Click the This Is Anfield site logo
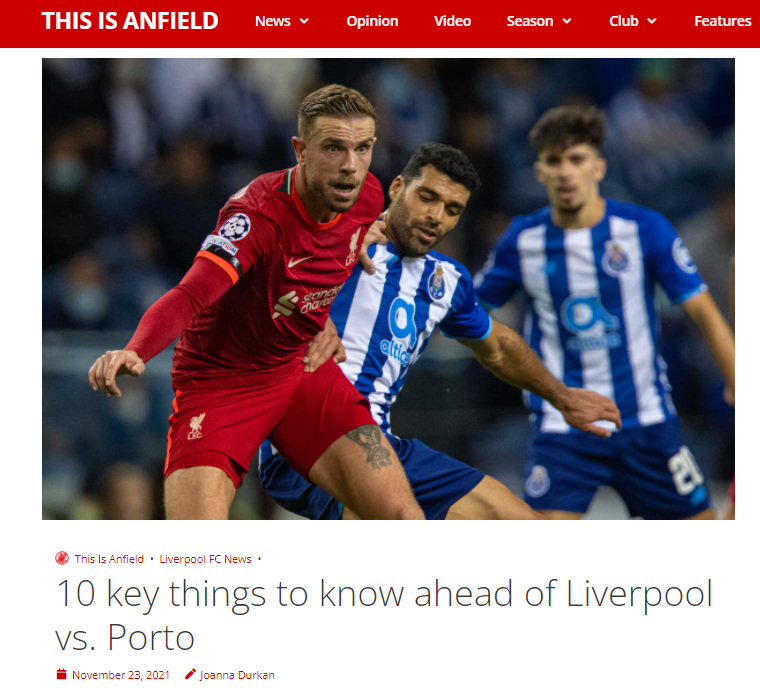 [x=130, y=21]
